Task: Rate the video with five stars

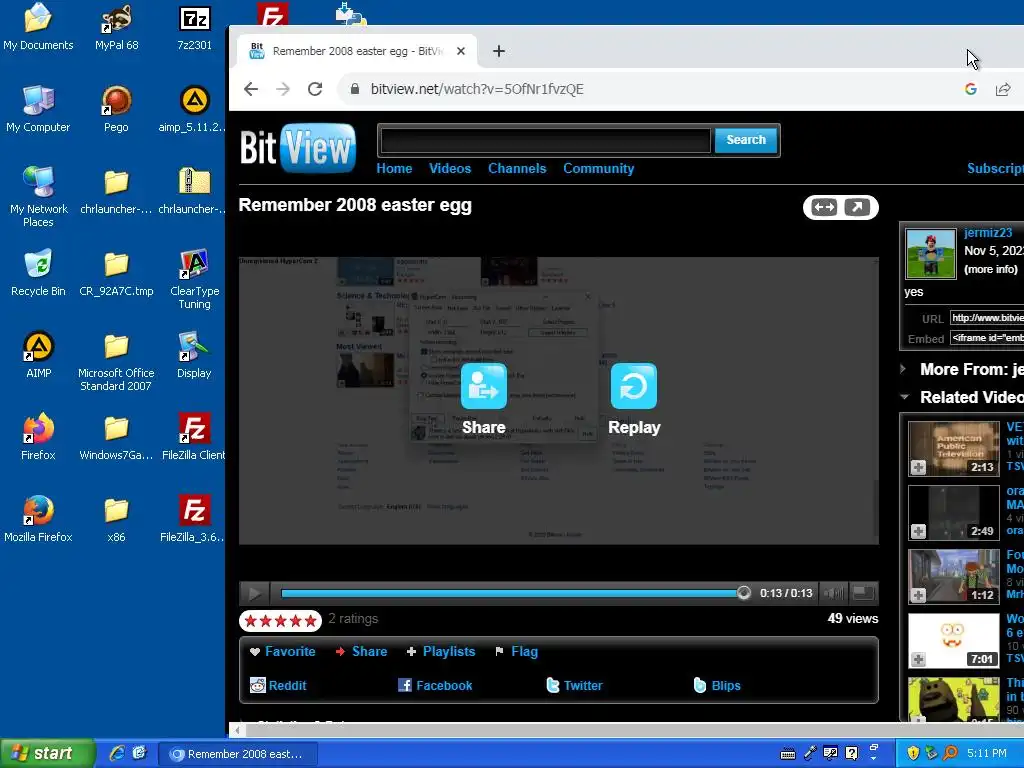Action: pos(311,620)
